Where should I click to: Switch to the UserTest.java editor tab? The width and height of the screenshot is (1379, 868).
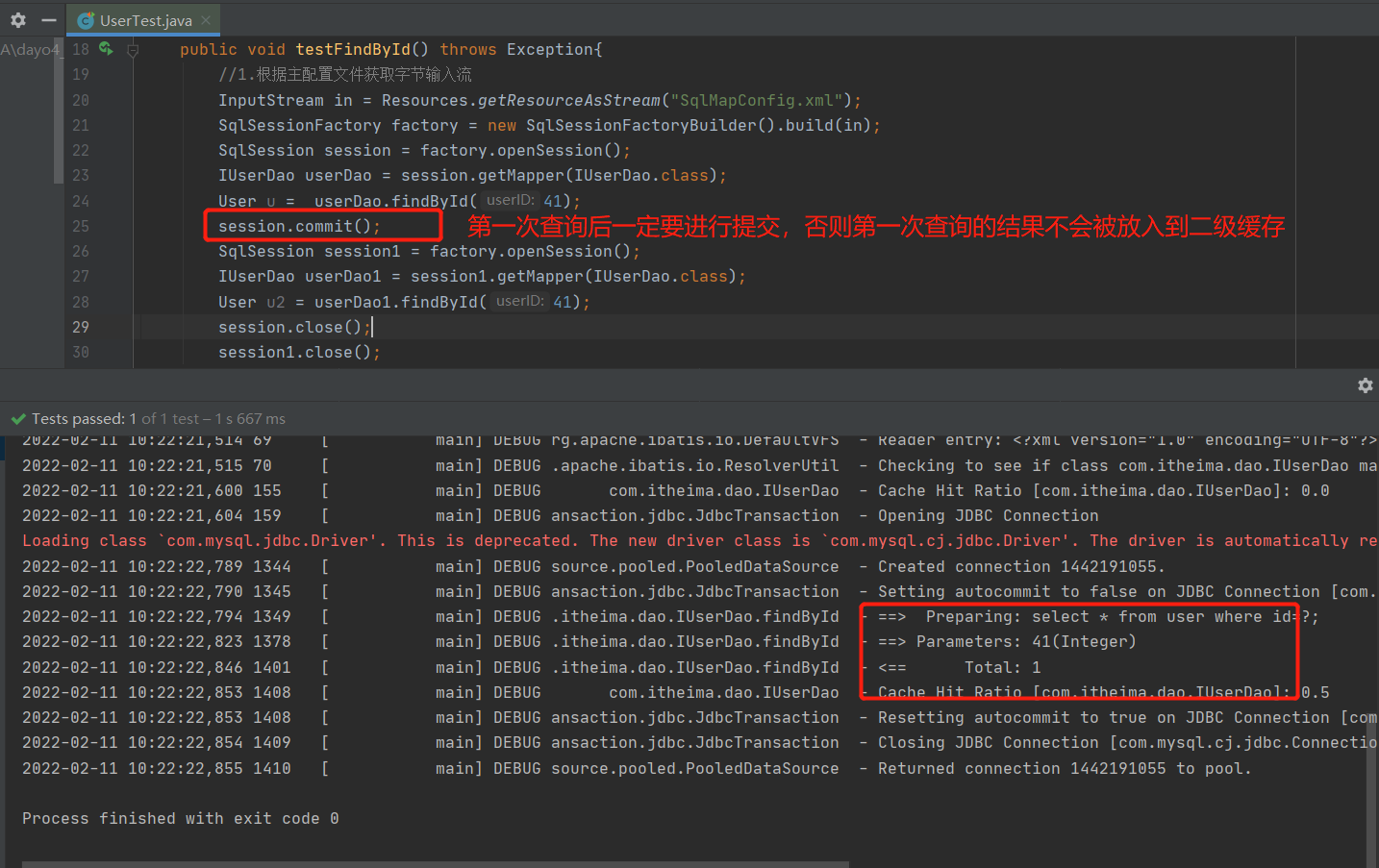pyautogui.click(x=144, y=20)
